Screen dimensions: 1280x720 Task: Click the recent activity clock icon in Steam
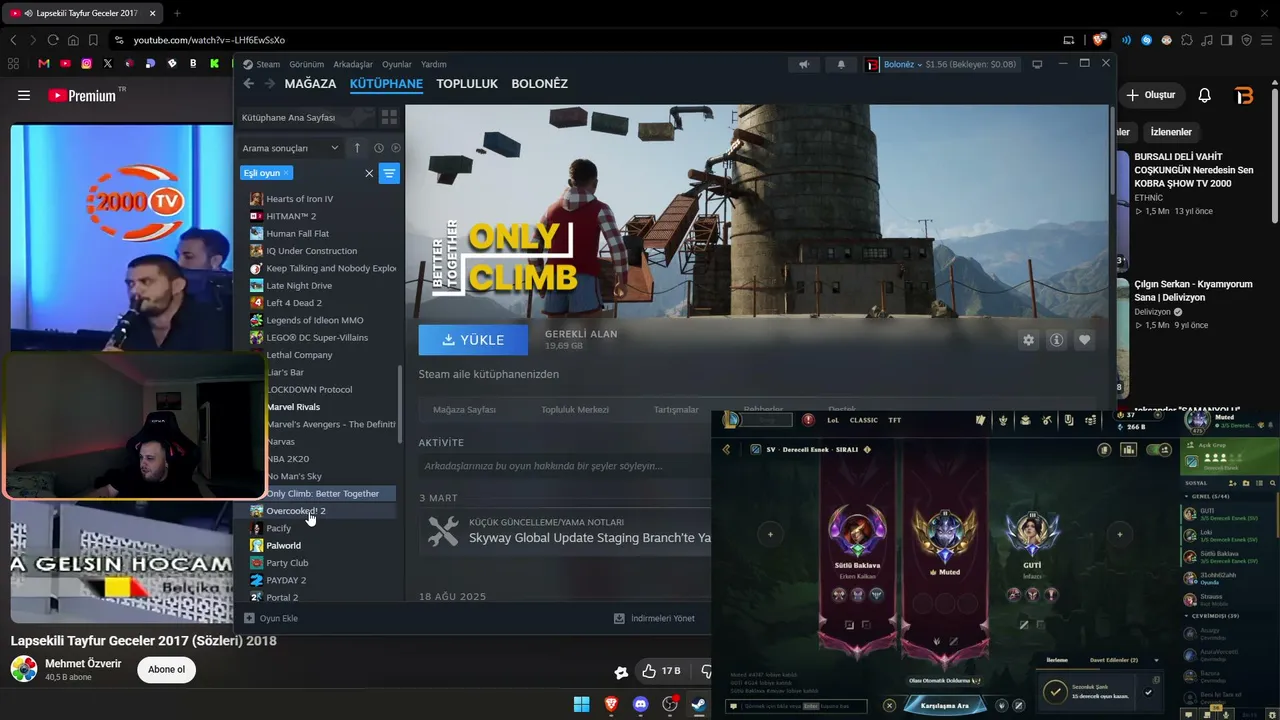coord(379,148)
